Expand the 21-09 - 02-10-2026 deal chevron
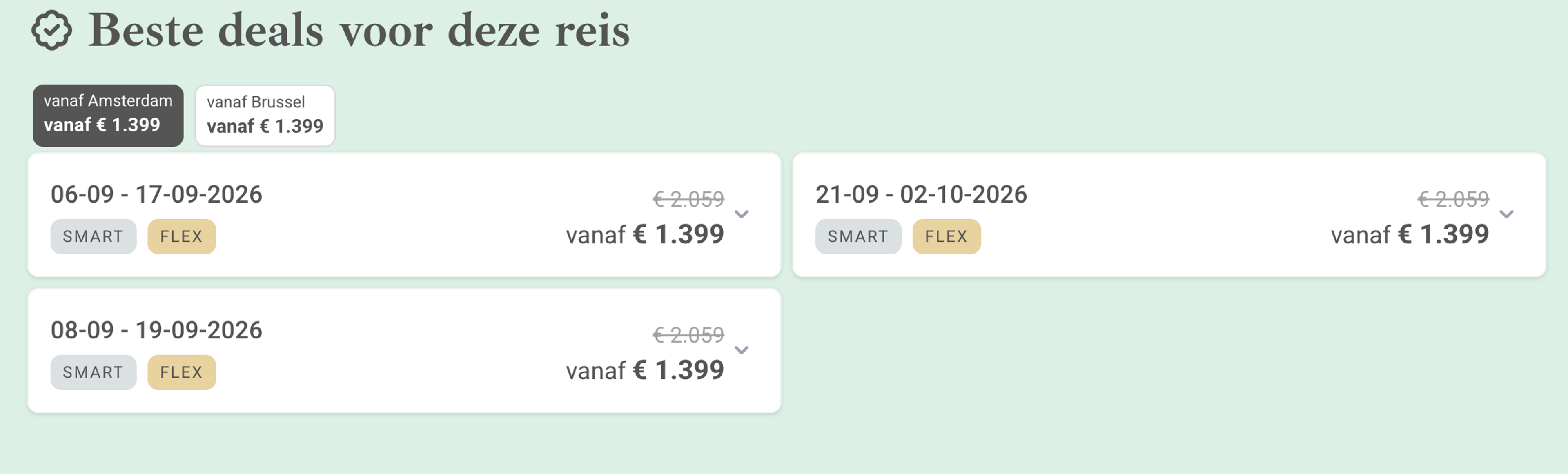This screenshot has height=474, width=1568. tap(1506, 214)
